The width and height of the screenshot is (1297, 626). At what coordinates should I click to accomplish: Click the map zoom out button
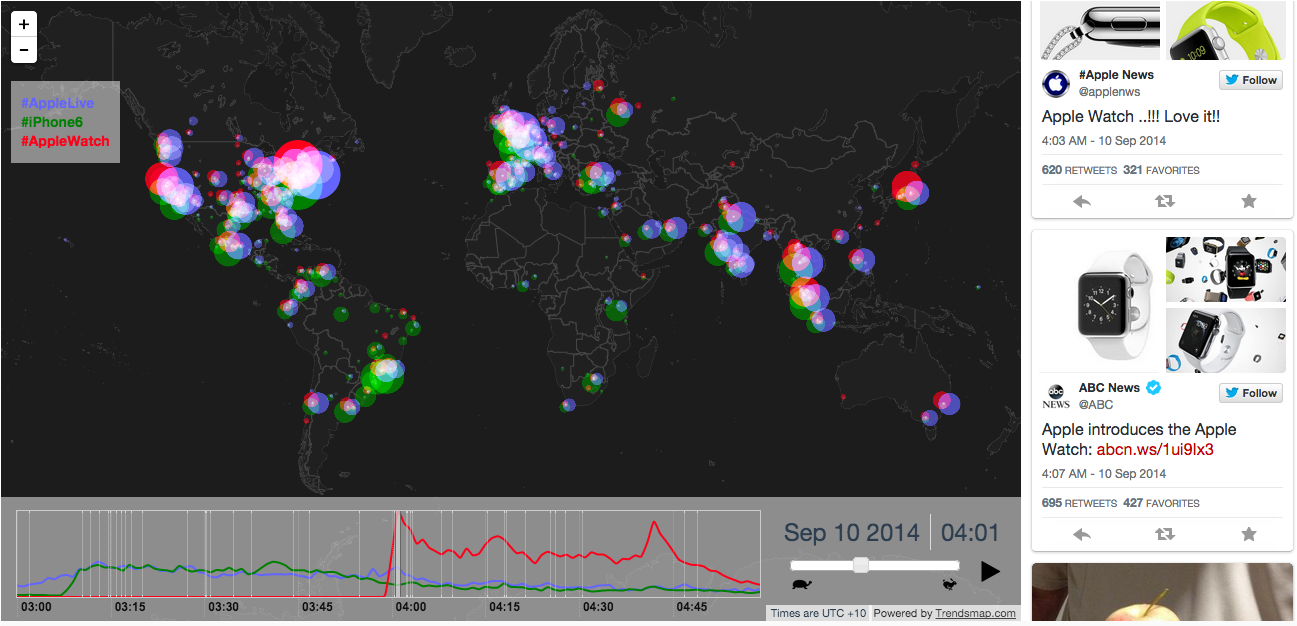pos(23,49)
